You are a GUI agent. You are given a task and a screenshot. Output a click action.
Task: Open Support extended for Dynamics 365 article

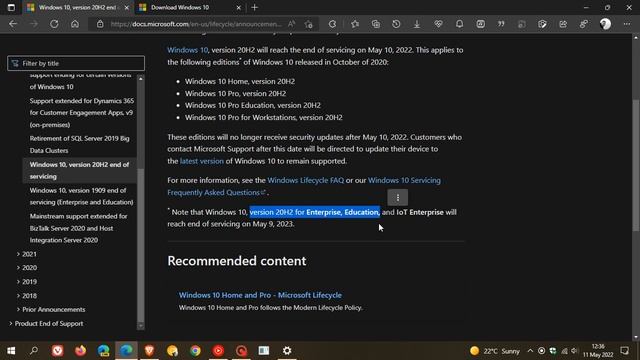[82, 113]
